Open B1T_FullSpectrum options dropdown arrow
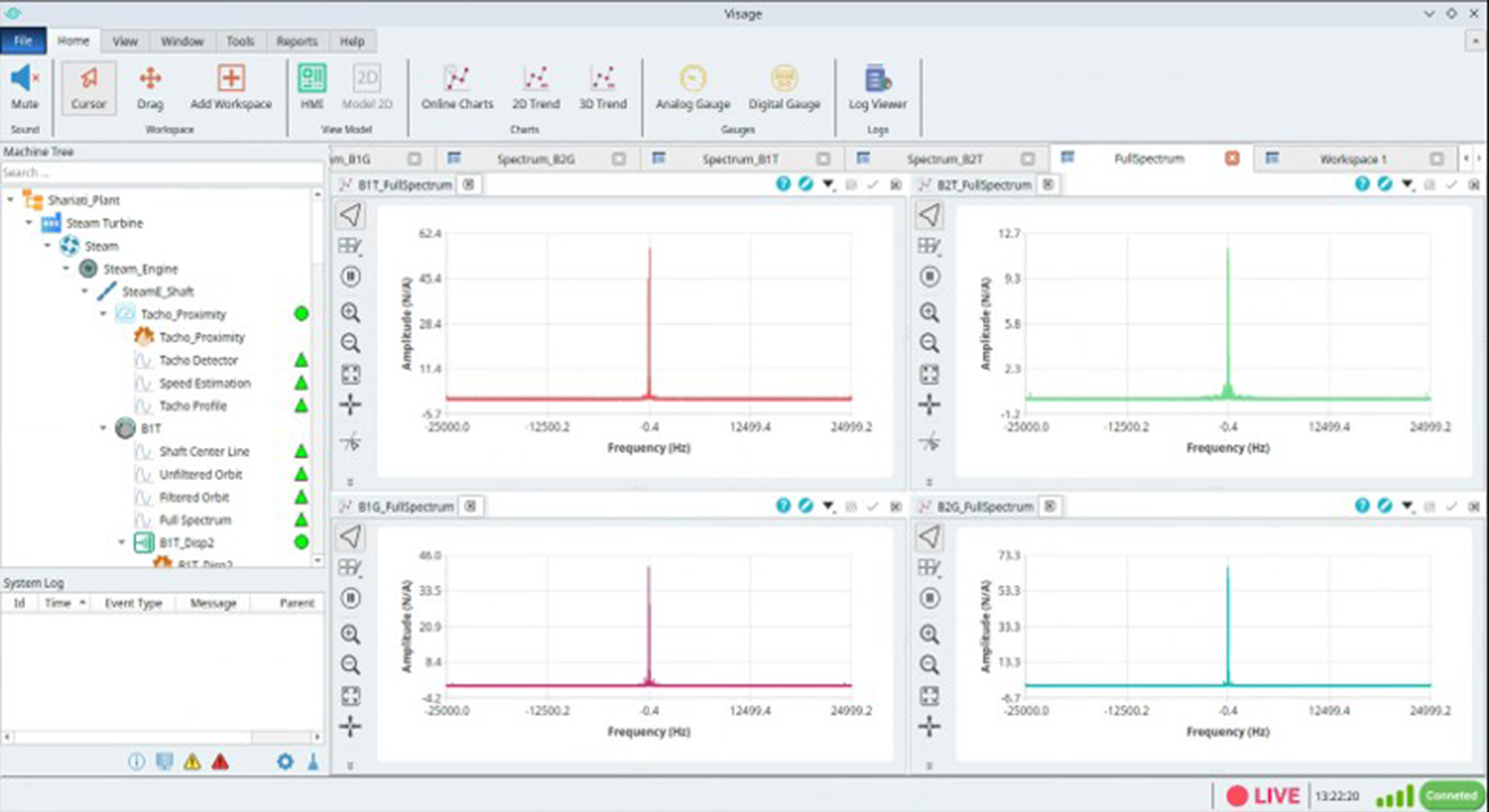This screenshot has height=812, width=1489. [828, 185]
